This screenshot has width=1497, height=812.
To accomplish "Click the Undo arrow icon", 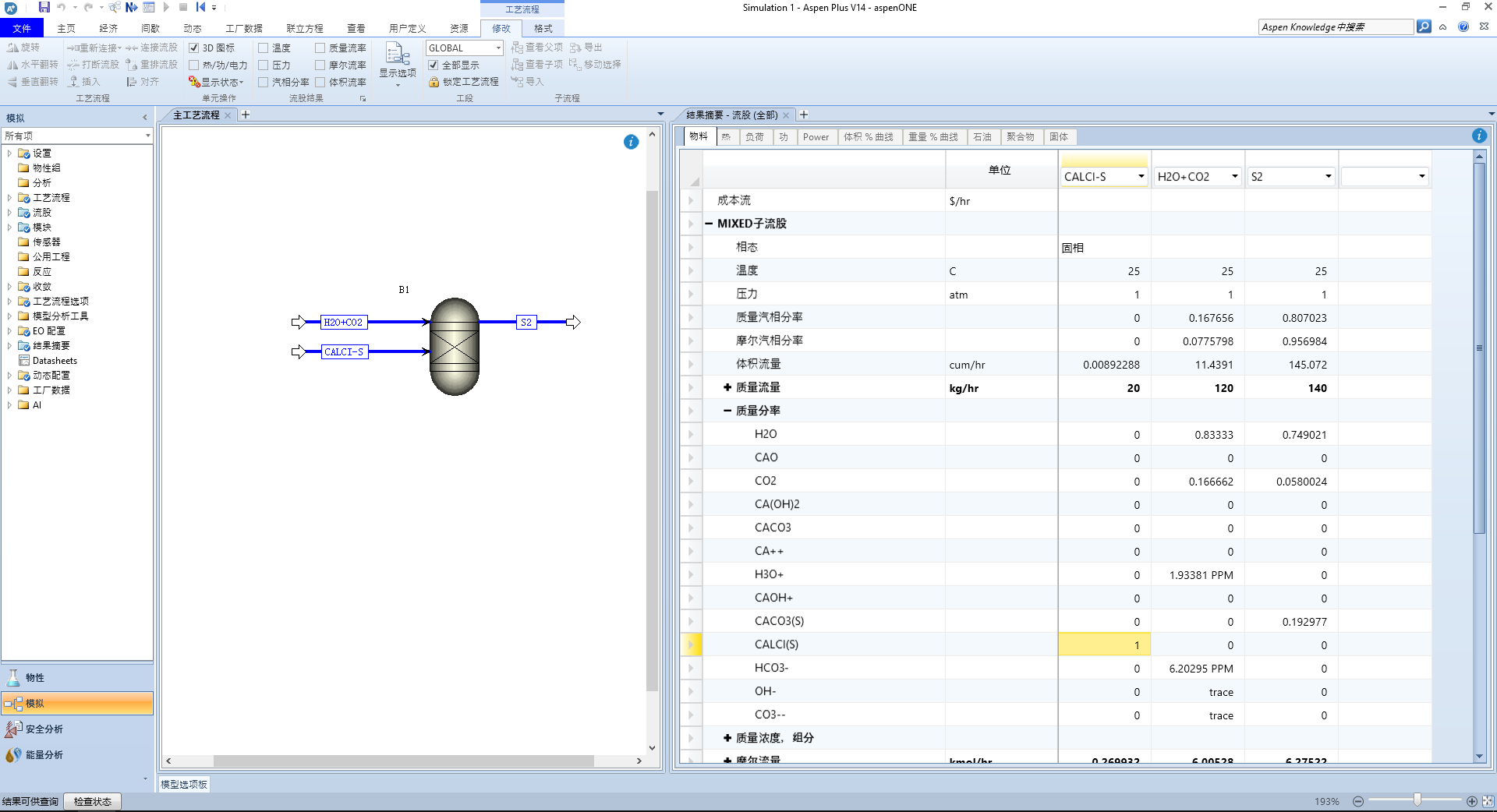I will (62, 7).
